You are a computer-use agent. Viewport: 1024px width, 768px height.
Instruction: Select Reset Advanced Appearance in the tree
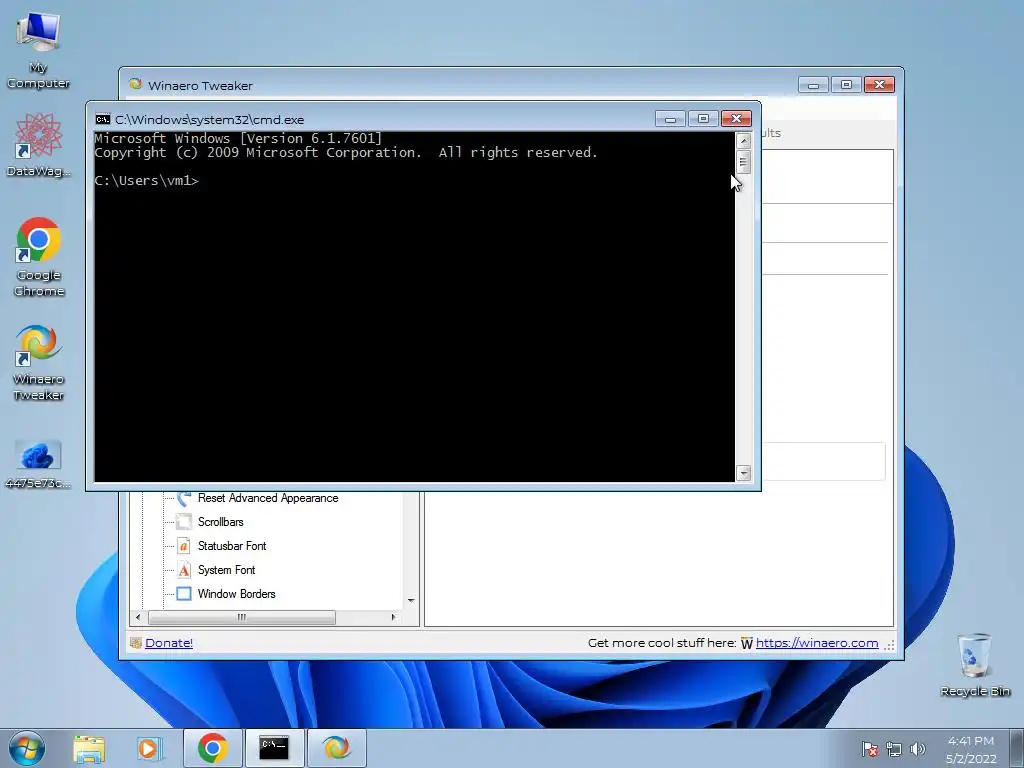(x=268, y=498)
